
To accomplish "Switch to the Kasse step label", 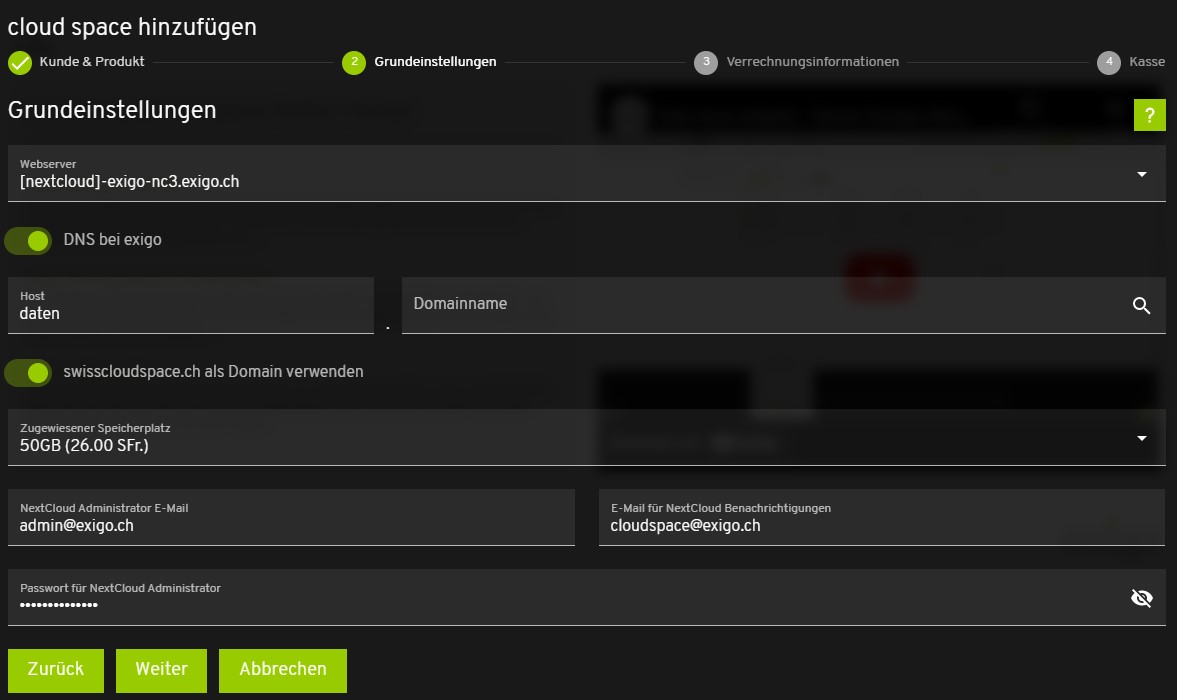I will pyautogui.click(x=1146, y=62).
